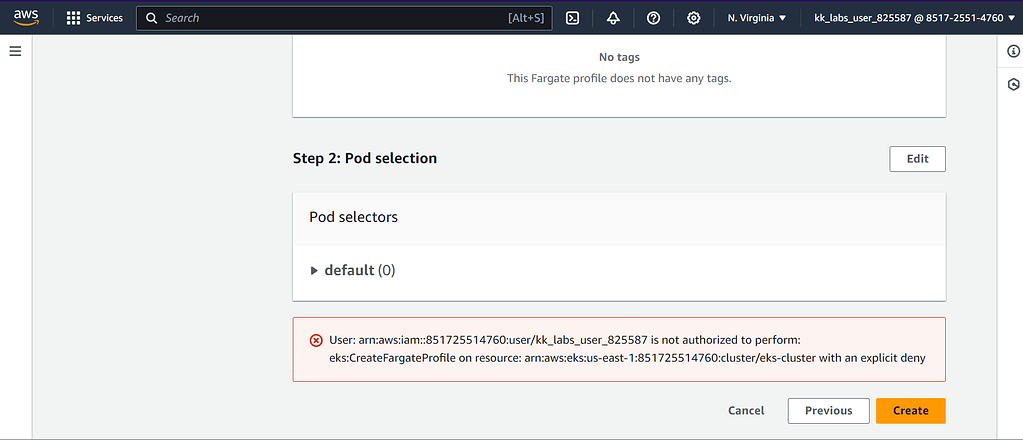The width and height of the screenshot is (1023, 440).
Task: Open the side navigation hamburger menu
Action: 15,51
